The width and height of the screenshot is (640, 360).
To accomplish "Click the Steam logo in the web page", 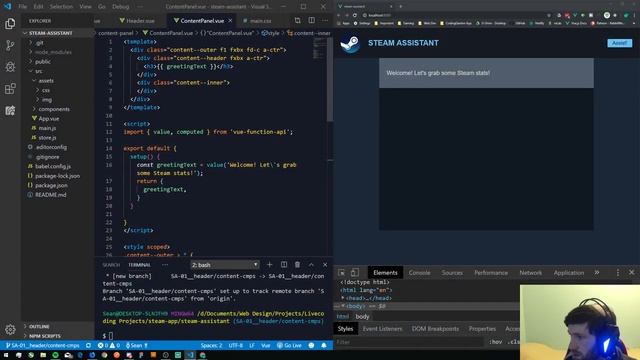I will click(x=350, y=44).
